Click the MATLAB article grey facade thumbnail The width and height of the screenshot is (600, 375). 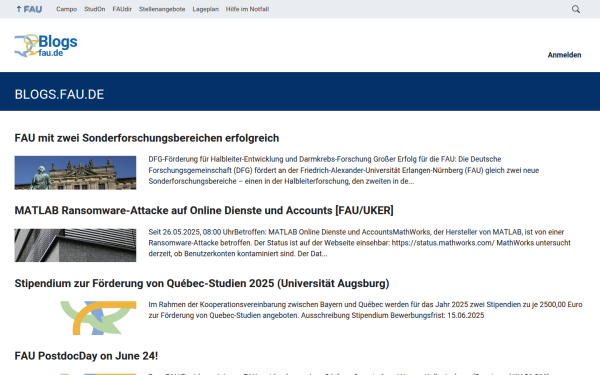[75, 245]
